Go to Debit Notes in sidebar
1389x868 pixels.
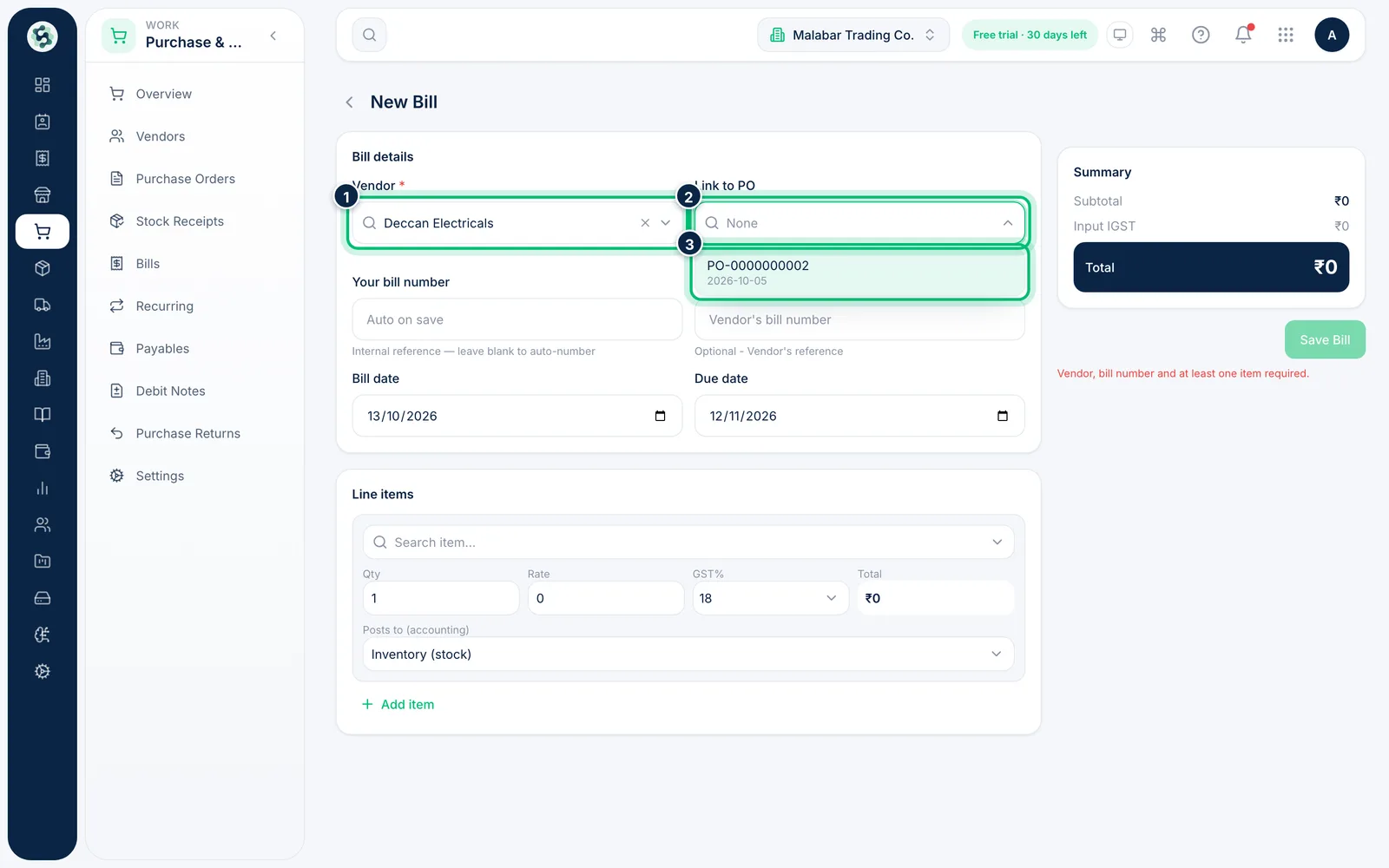(x=170, y=391)
